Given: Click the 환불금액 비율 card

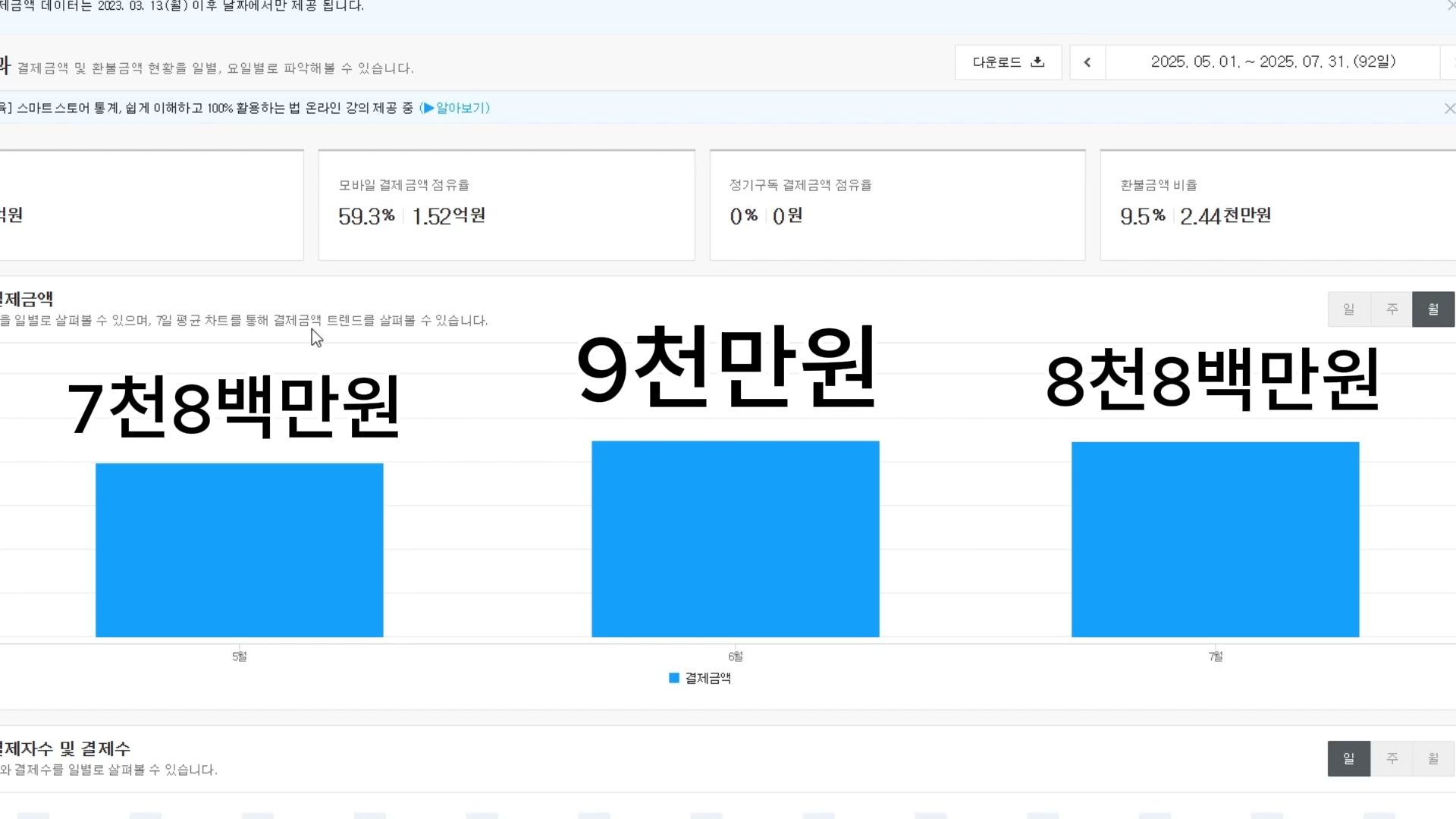Looking at the screenshot, I should click(1277, 206).
